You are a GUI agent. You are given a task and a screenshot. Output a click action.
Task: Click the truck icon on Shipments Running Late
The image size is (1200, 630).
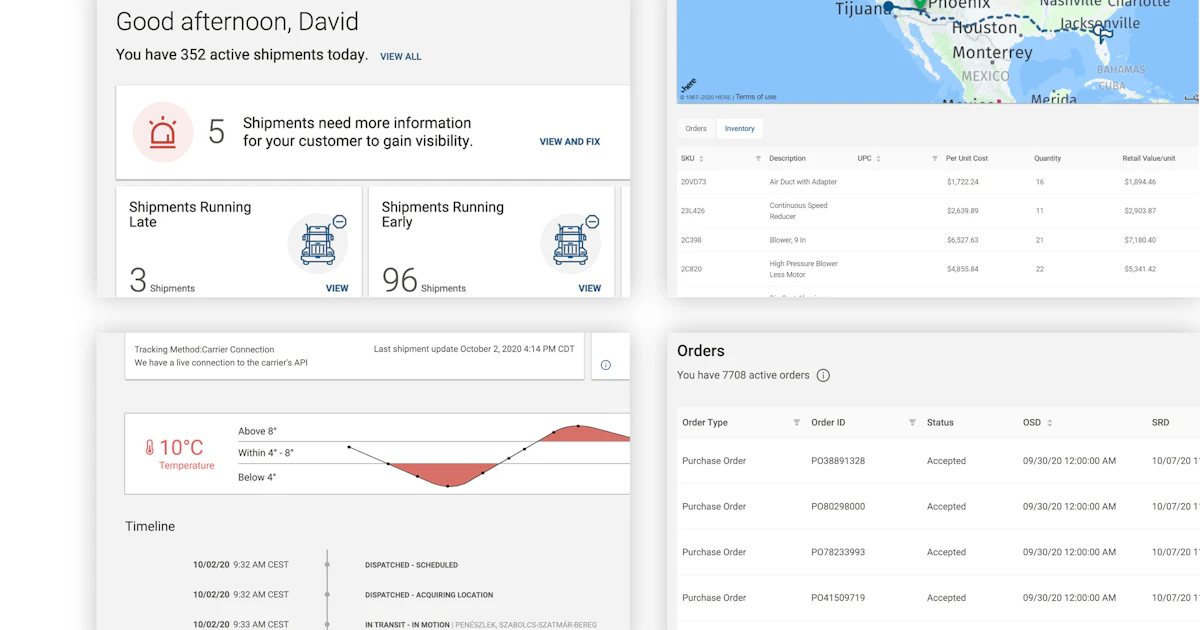[x=318, y=243]
